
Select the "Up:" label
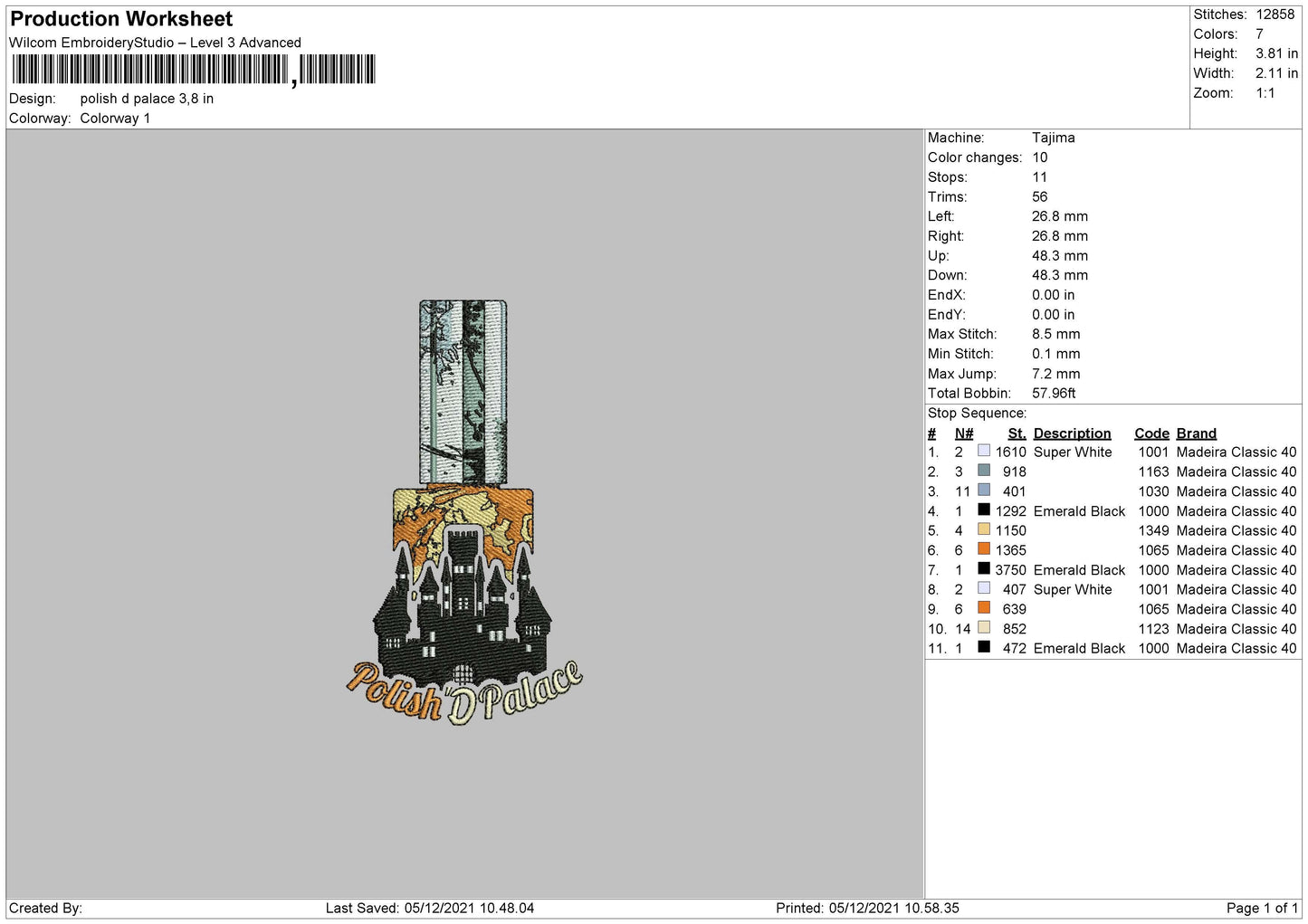click(939, 256)
